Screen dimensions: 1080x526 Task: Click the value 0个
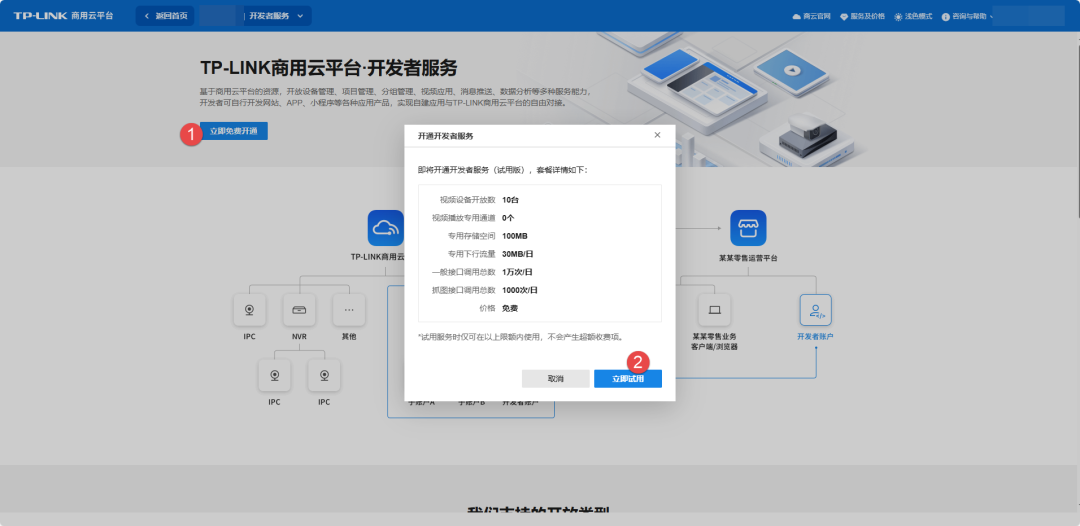pos(508,218)
